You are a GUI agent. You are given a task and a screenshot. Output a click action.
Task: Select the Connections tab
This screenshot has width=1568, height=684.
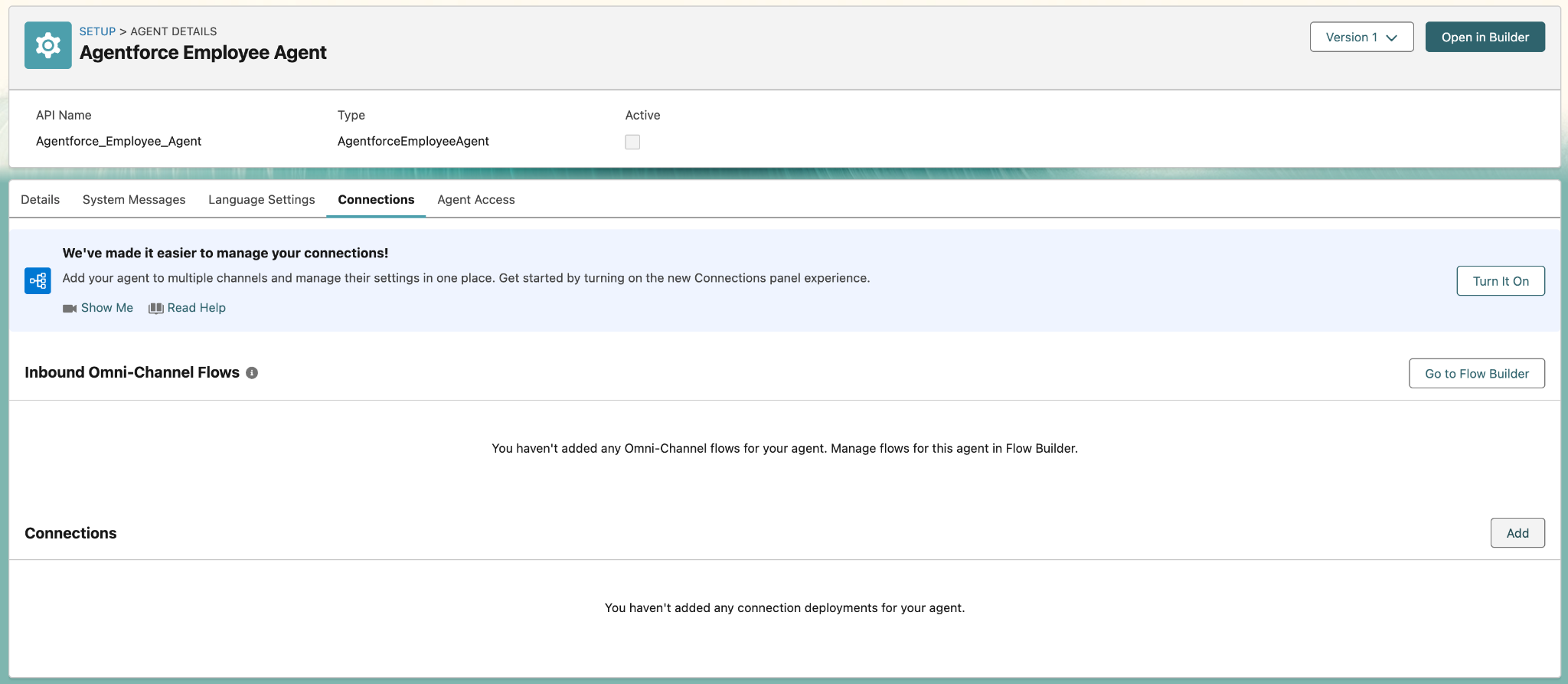click(x=376, y=200)
